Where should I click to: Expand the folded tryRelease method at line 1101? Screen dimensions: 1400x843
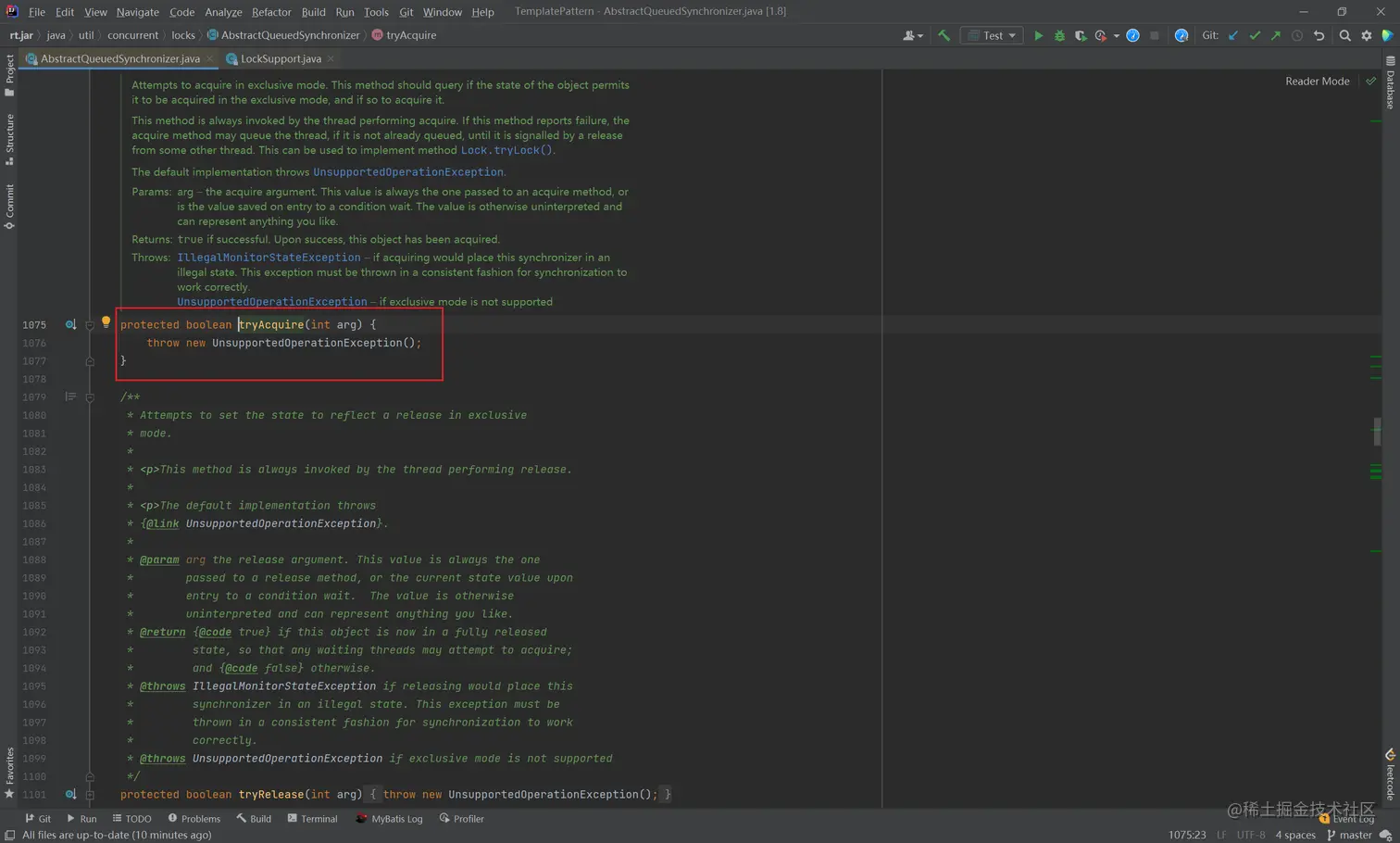coord(90,795)
